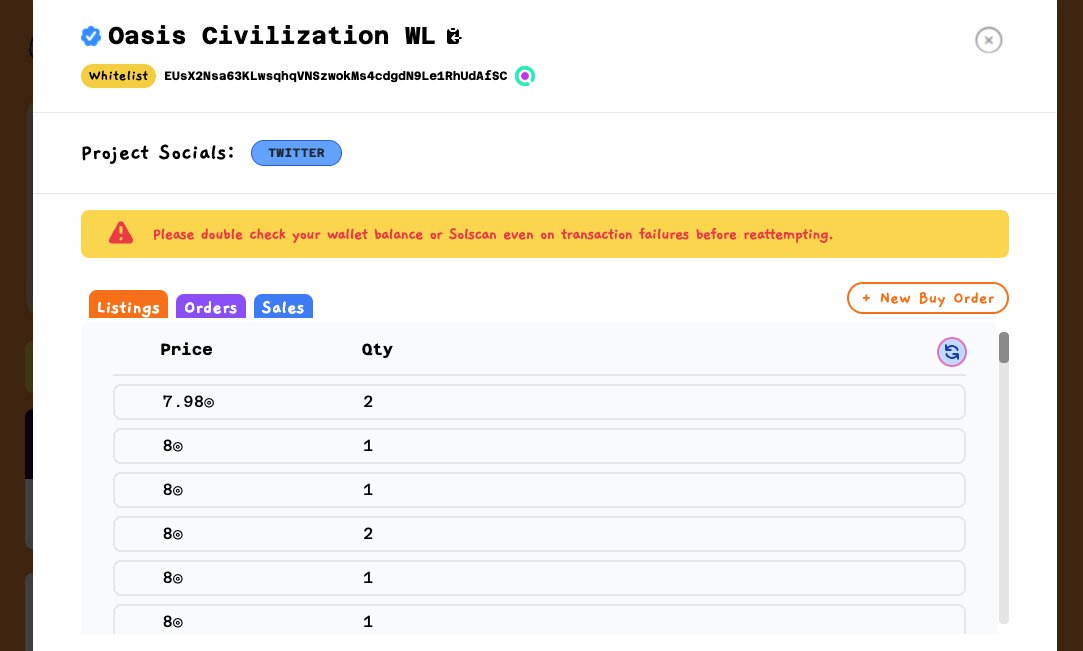Open the TWITTER project social link
Viewport: 1083px width, 651px height.
tap(296, 153)
